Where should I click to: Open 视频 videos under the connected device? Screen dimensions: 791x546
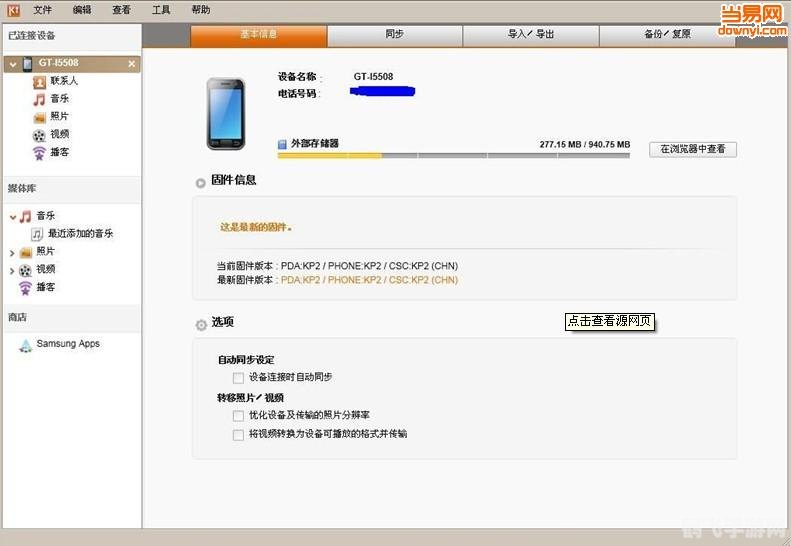tap(59, 134)
